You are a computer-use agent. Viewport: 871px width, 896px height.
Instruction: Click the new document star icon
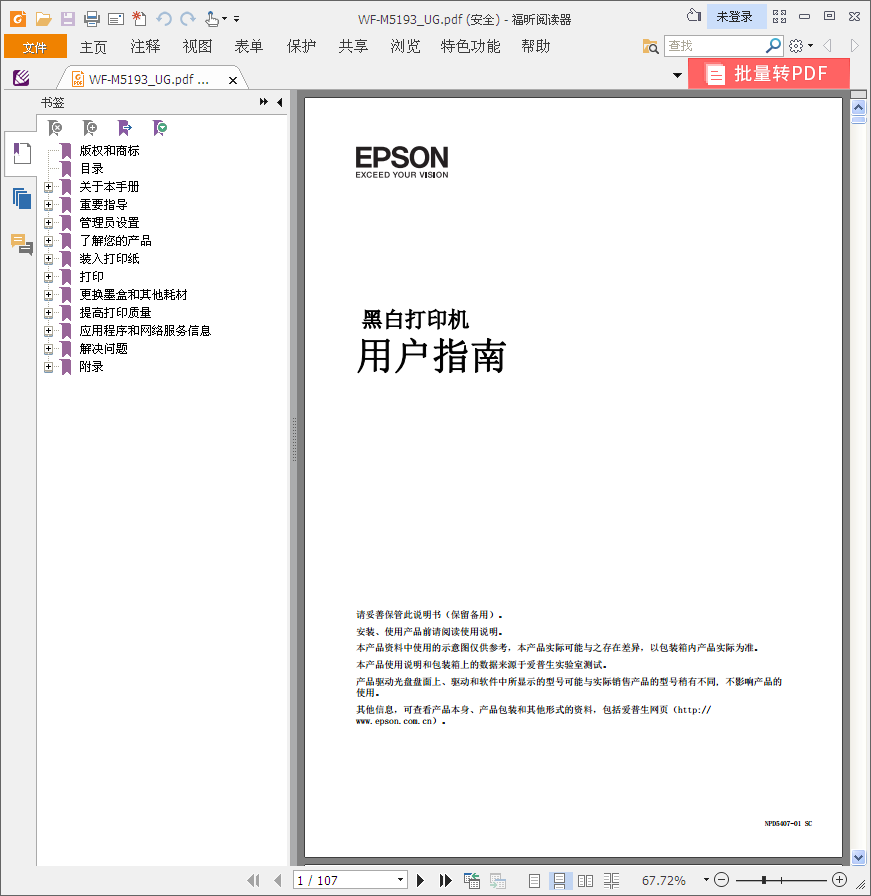pos(139,19)
